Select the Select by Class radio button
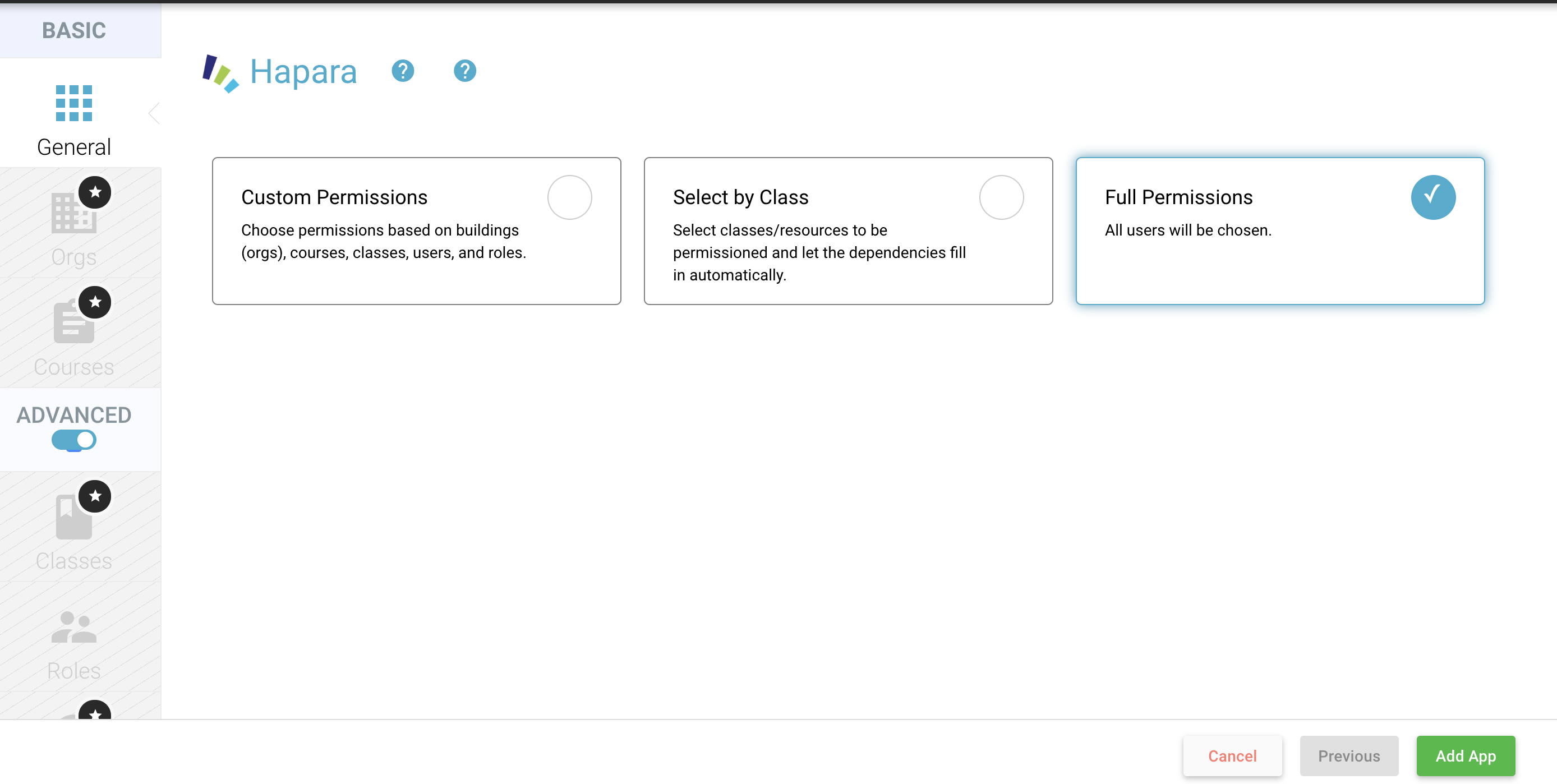The height and width of the screenshot is (784, 1557). (x=1001, y=197)
